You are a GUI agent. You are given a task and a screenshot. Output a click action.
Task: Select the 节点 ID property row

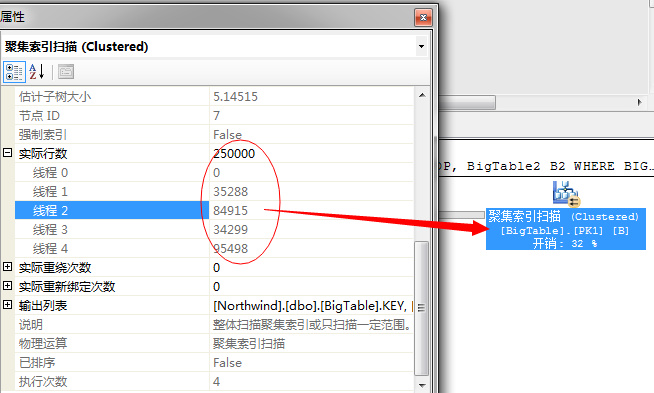pyautogui.click(x=214, y=115)
